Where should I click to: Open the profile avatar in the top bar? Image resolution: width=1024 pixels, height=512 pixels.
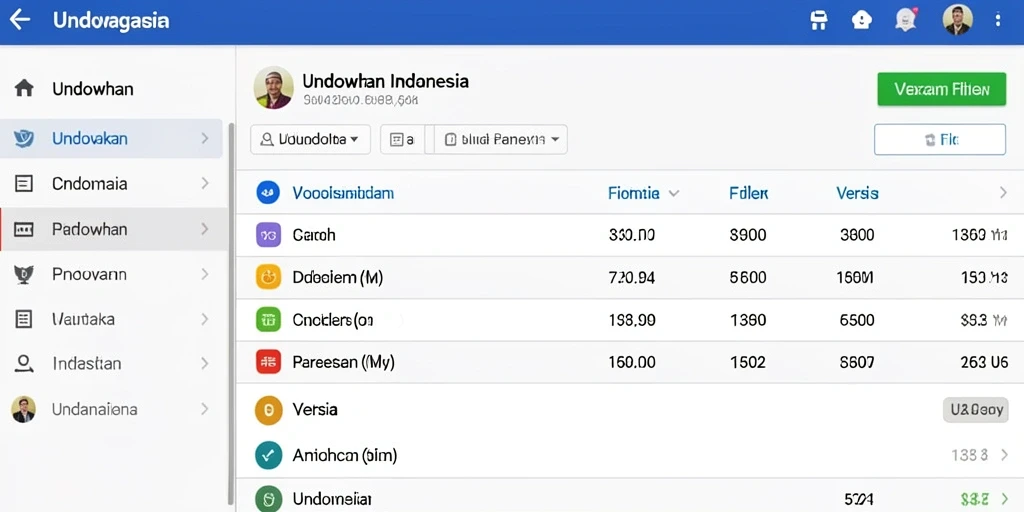click(957, 20)
